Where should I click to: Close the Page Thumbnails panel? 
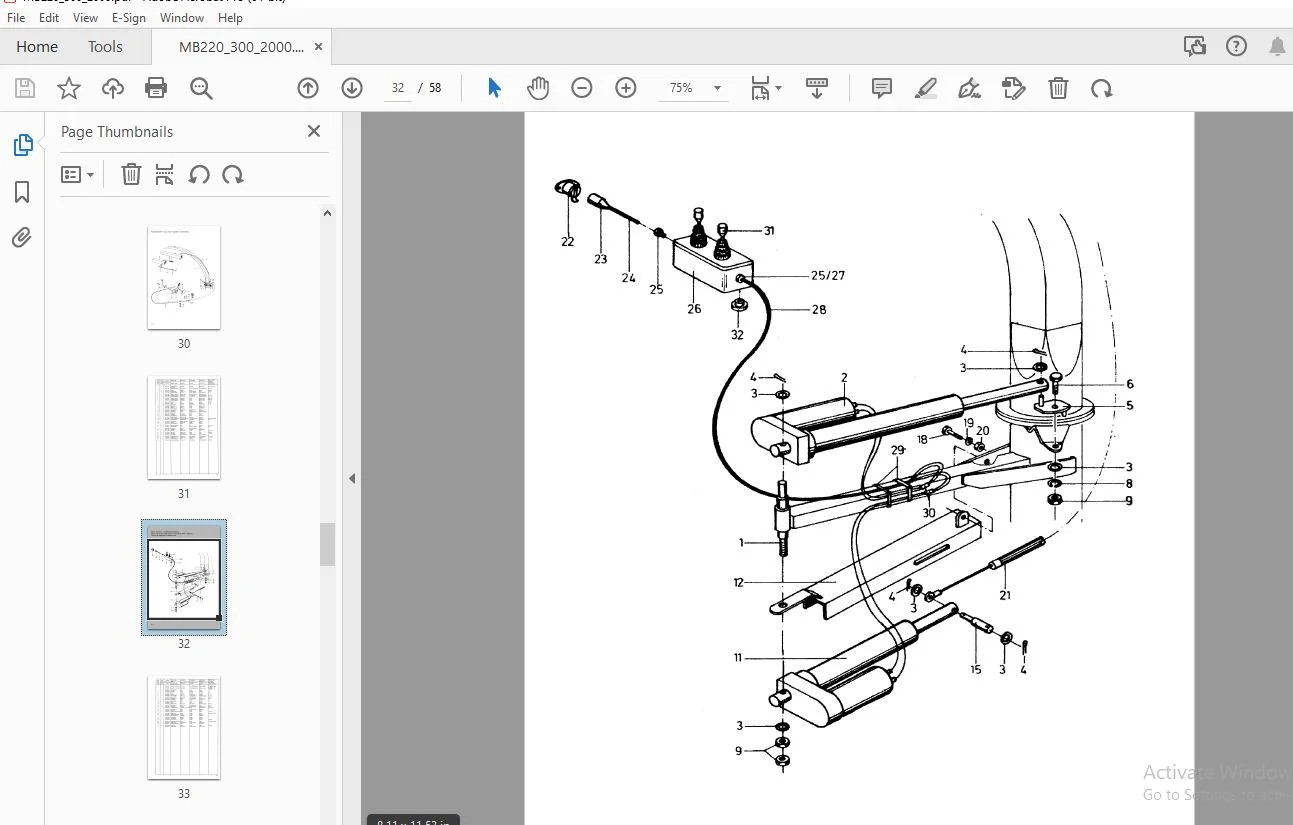point(314,131)
